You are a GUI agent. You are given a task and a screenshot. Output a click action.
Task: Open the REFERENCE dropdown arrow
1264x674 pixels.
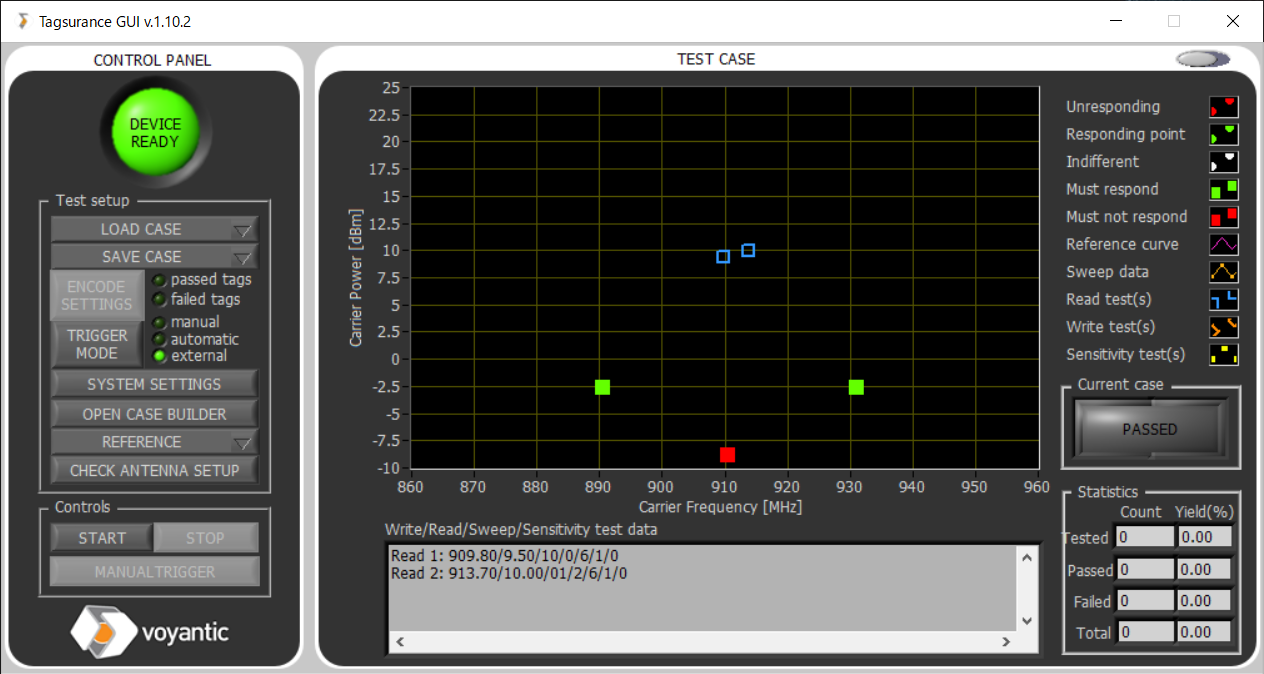tap(243, 442)
